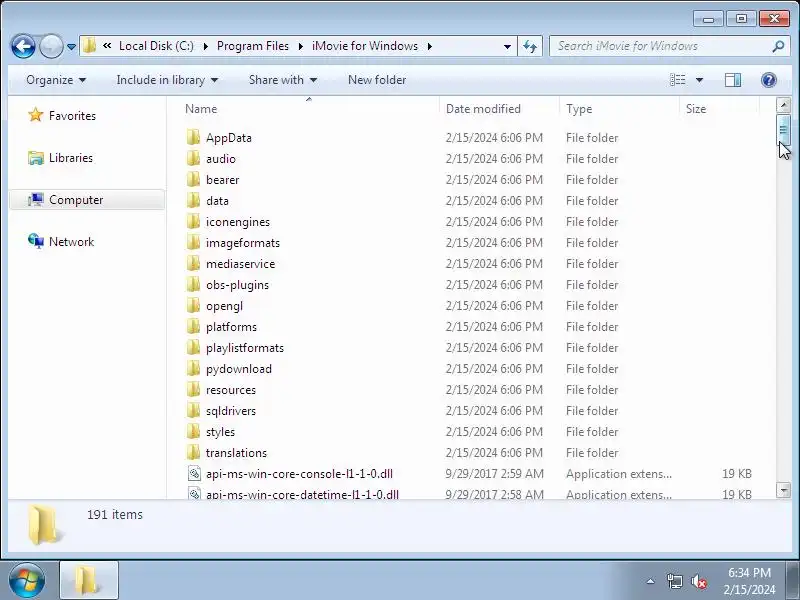Click the 19 KB size of console dll
Image resolution: width=800 pixels, height=600 pixels.
[x=737, y=474]
